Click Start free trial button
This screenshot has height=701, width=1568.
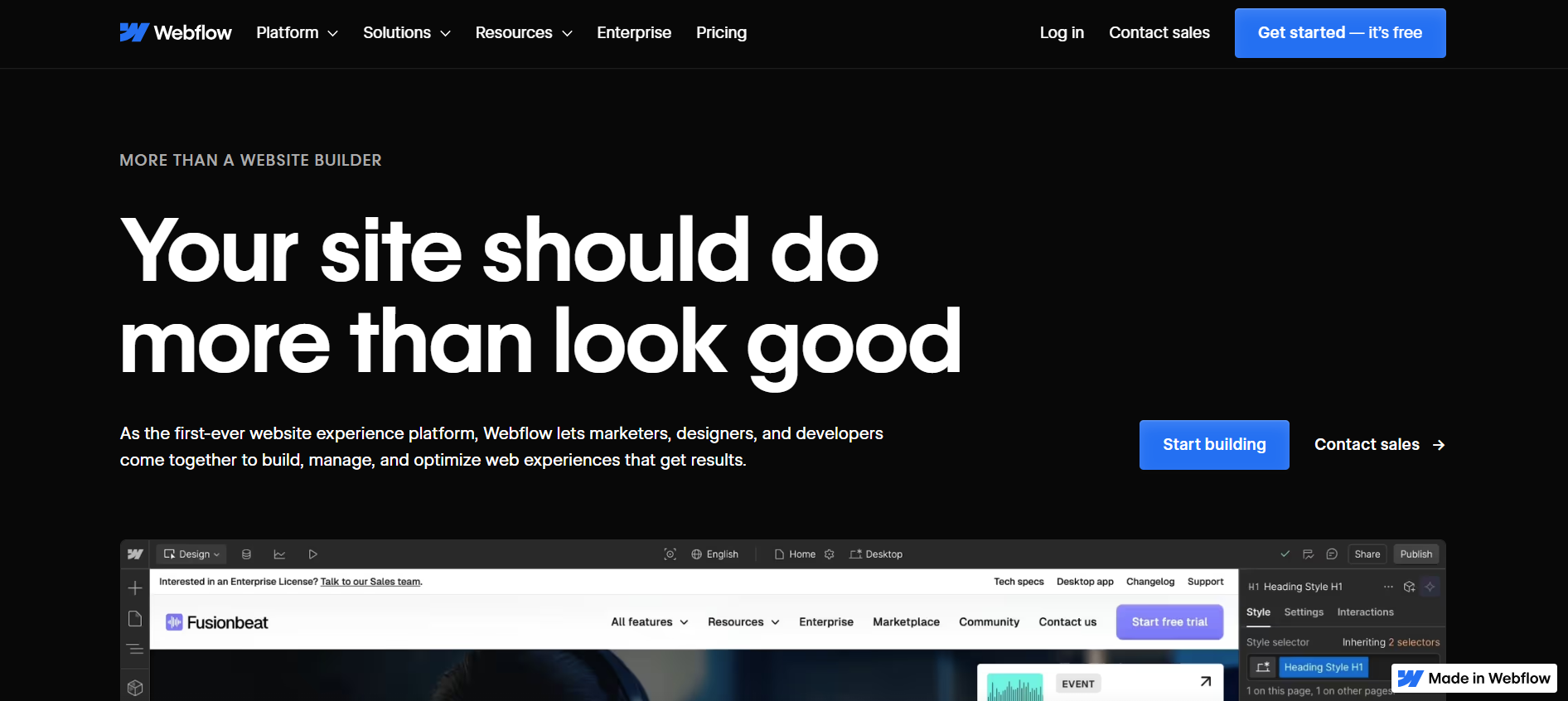1169,622
